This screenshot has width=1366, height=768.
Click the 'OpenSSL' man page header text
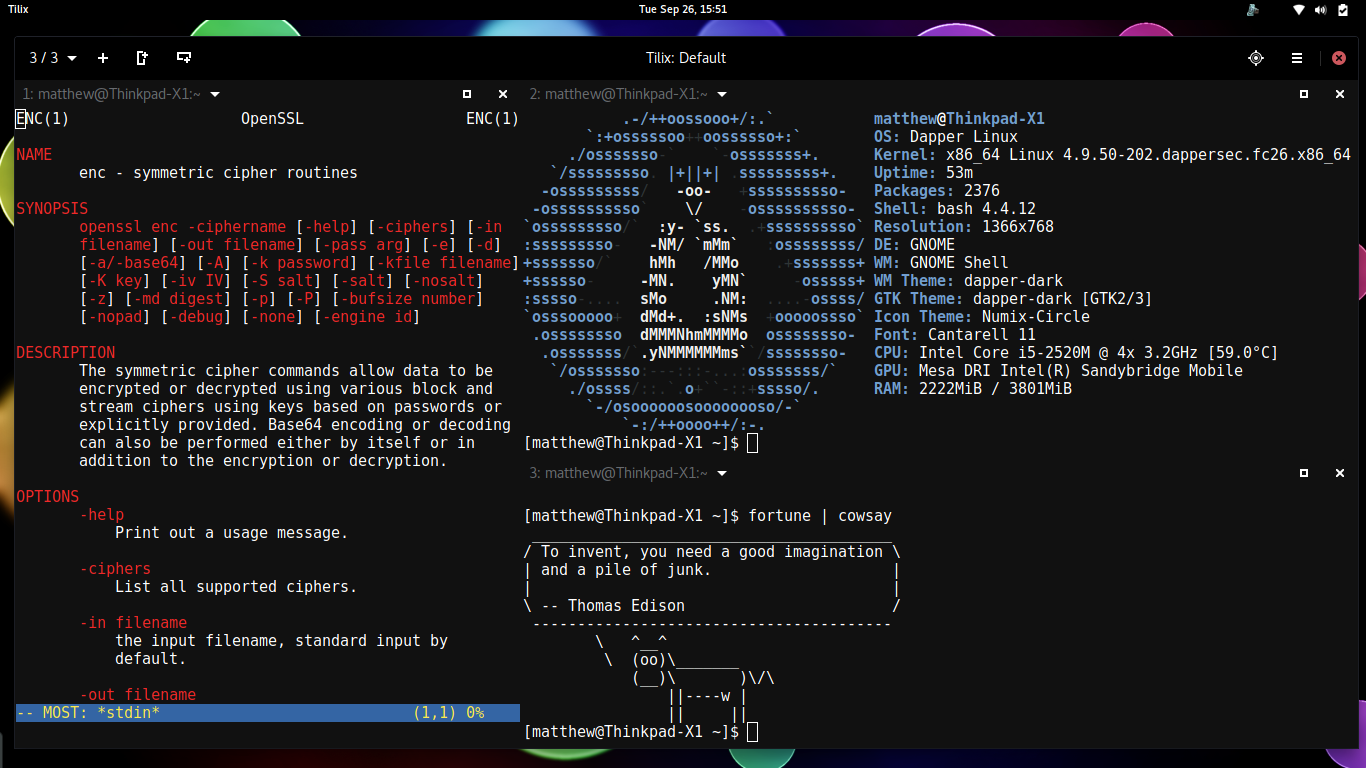[x=272, y=119]
